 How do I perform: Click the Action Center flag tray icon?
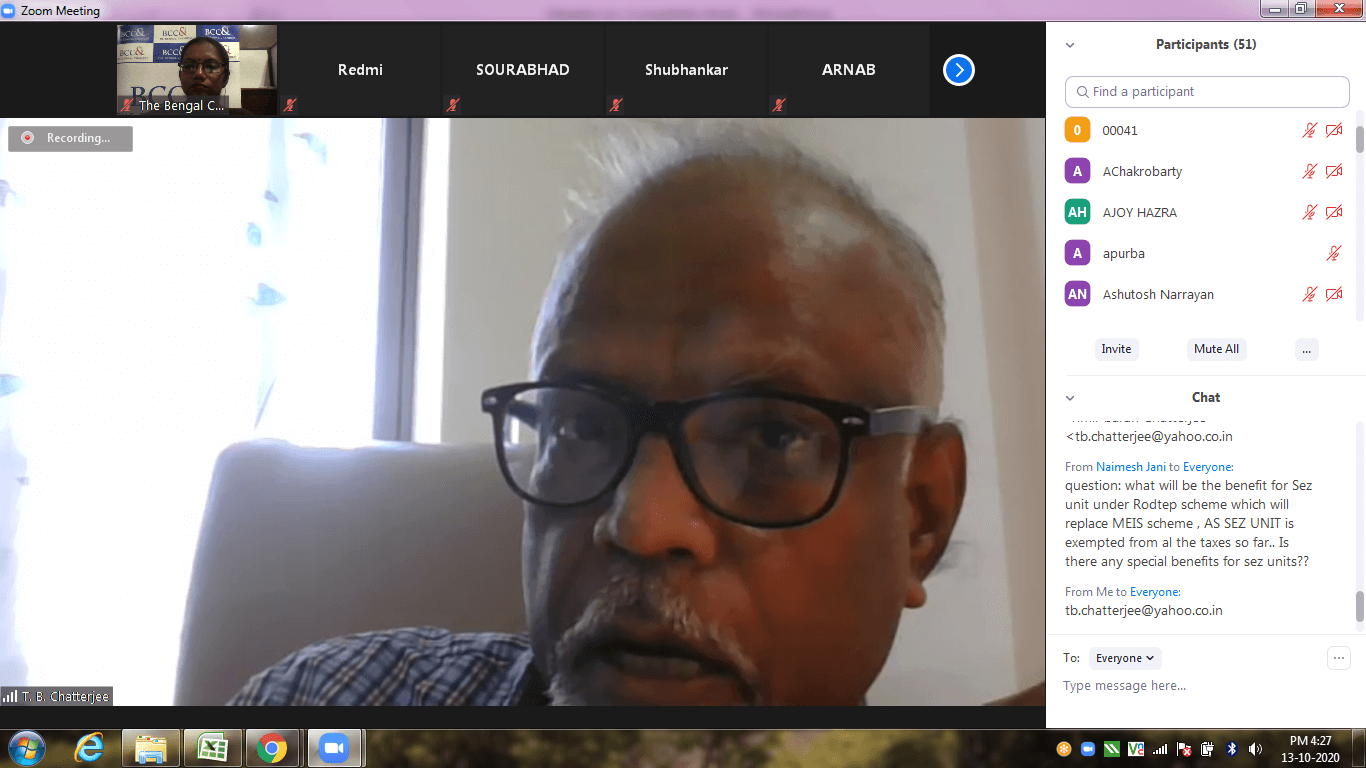[1184, 749]
